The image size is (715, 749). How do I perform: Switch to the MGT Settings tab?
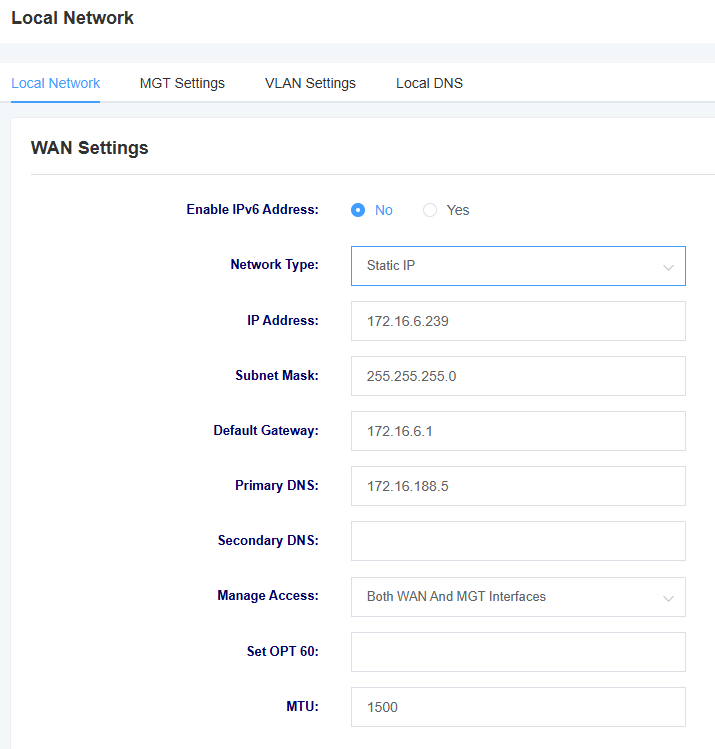(182, 83)
